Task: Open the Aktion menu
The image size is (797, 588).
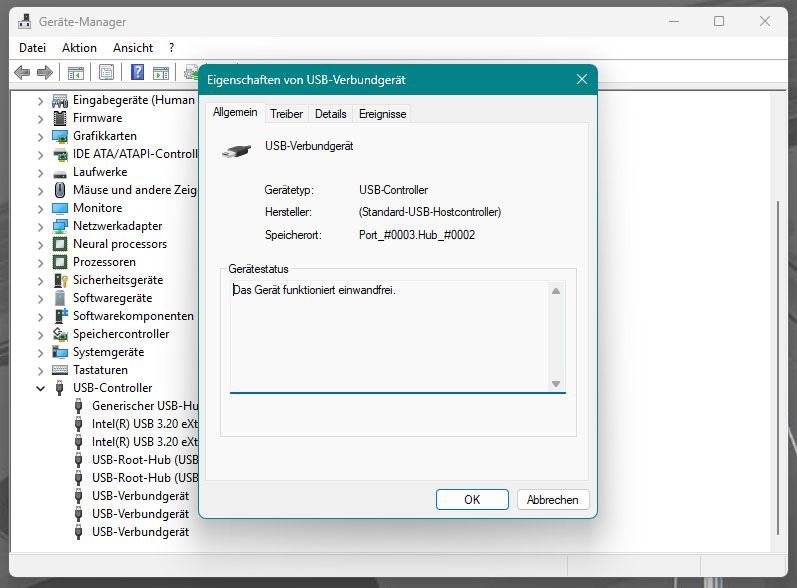Action: click(x=79, y=47)
